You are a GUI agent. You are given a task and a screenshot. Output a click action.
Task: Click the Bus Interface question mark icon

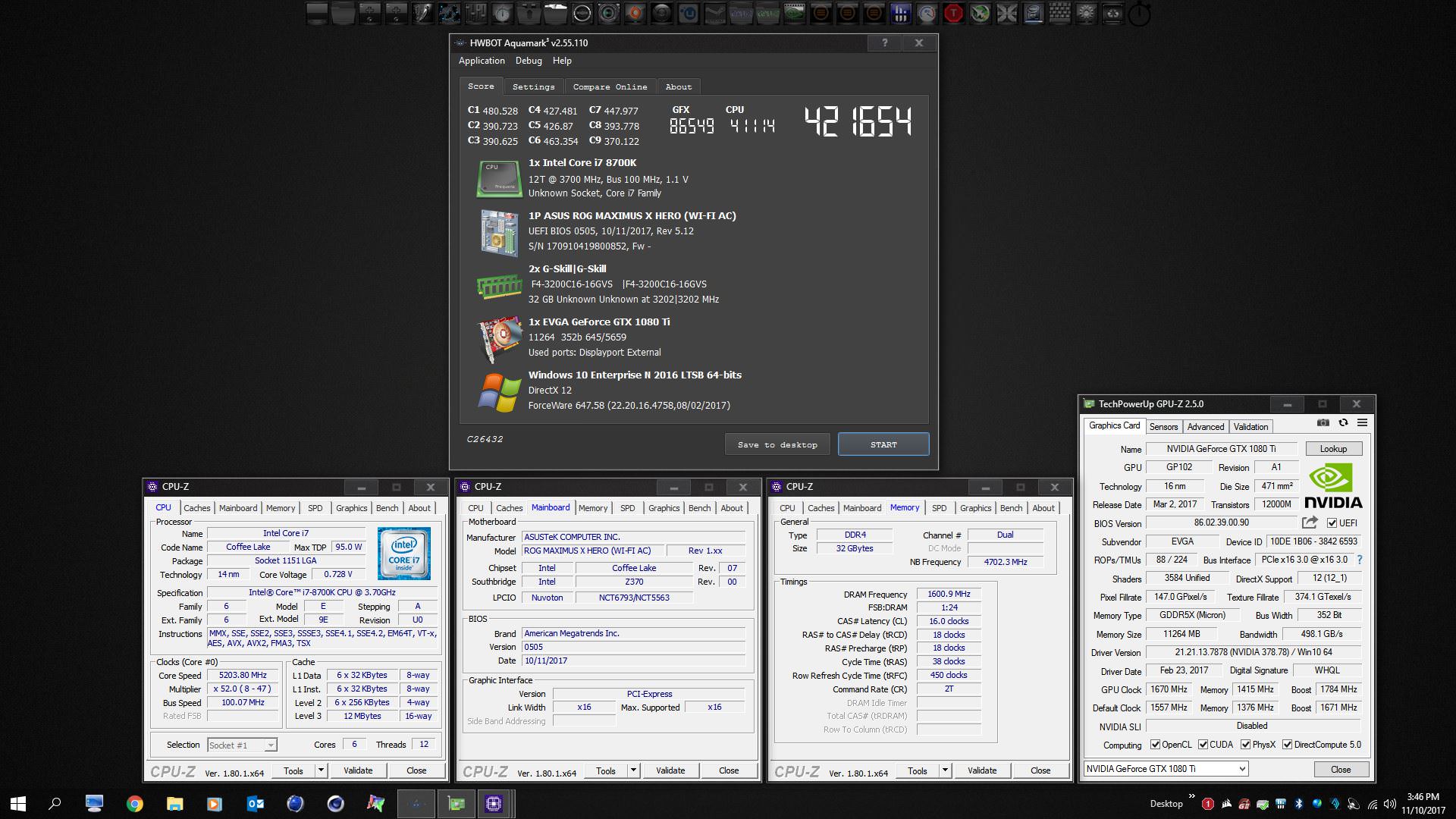tap(1360, 560)
